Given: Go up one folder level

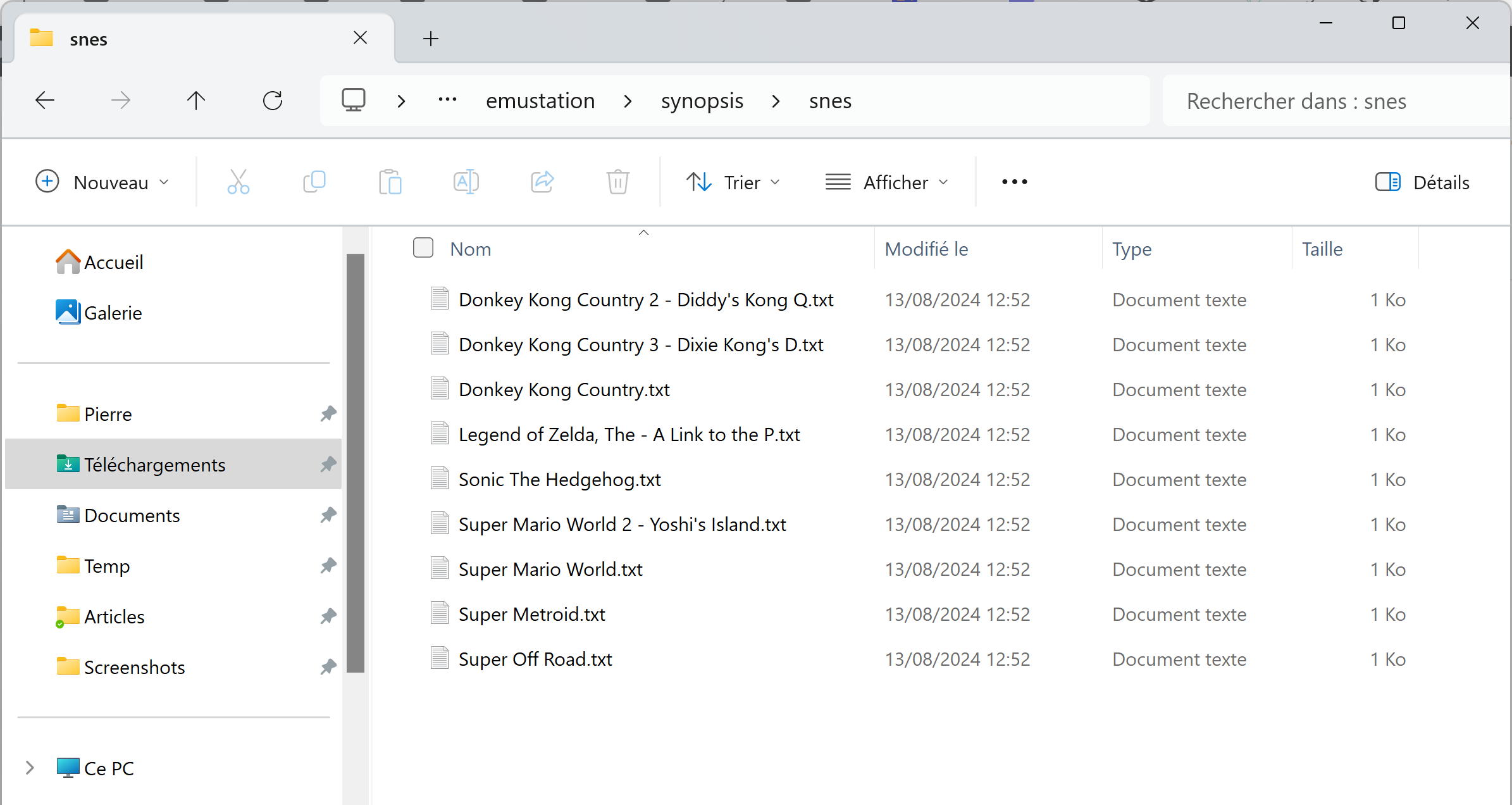Looking at the screenshot, I should click(196, 100).
